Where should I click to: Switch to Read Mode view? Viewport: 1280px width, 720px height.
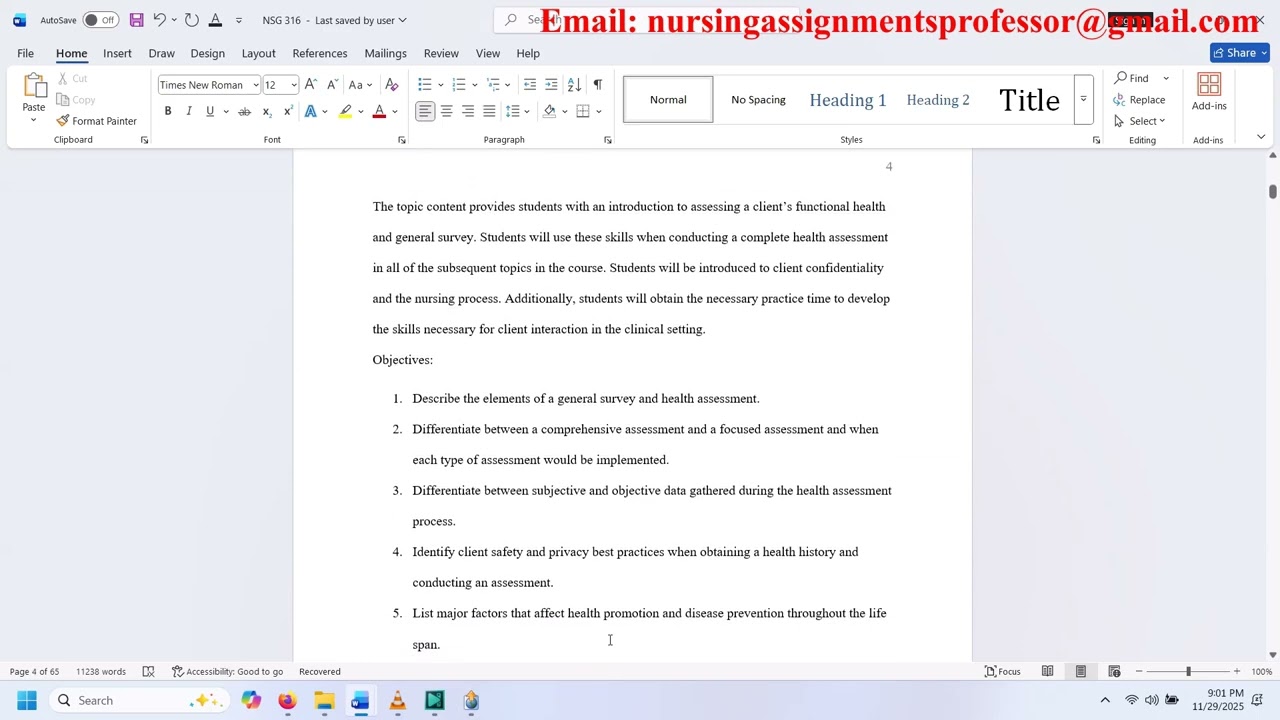1047,672
